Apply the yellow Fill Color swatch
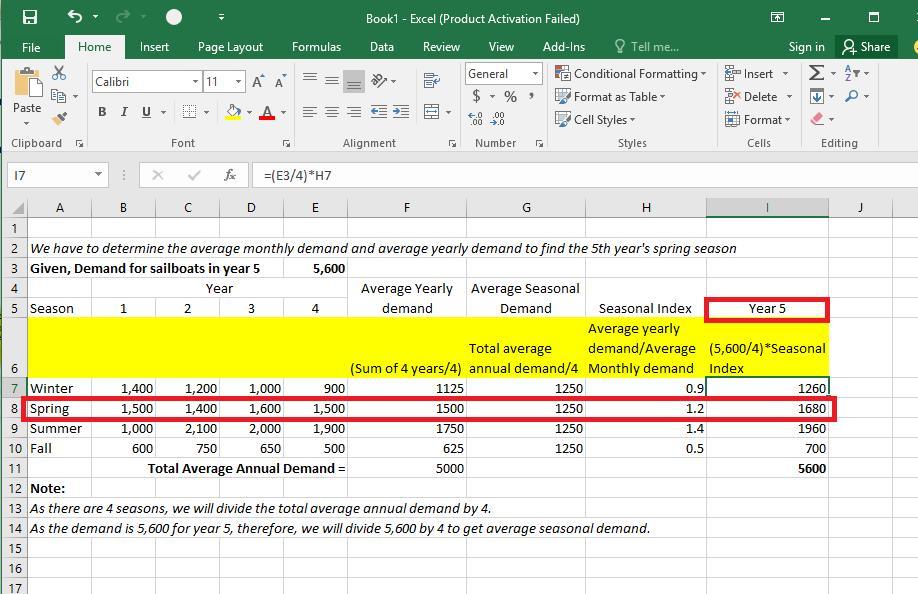The image size is (918, 594). pos(233,112)
